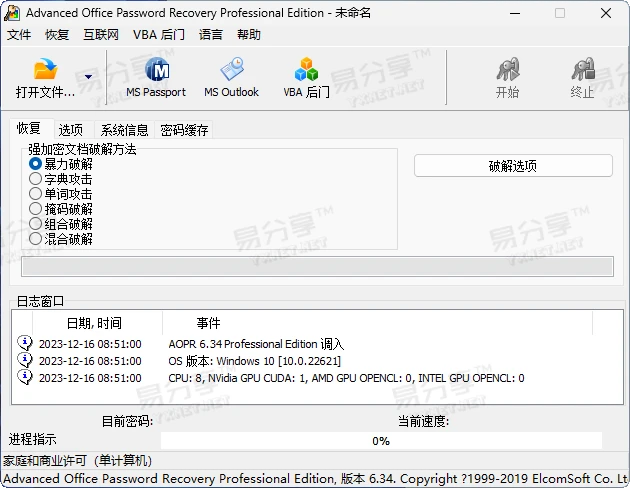Screen dimensions: 630x488
Task: Click info icon of OS 版本 log row
Action: click(x=25, y=360)
